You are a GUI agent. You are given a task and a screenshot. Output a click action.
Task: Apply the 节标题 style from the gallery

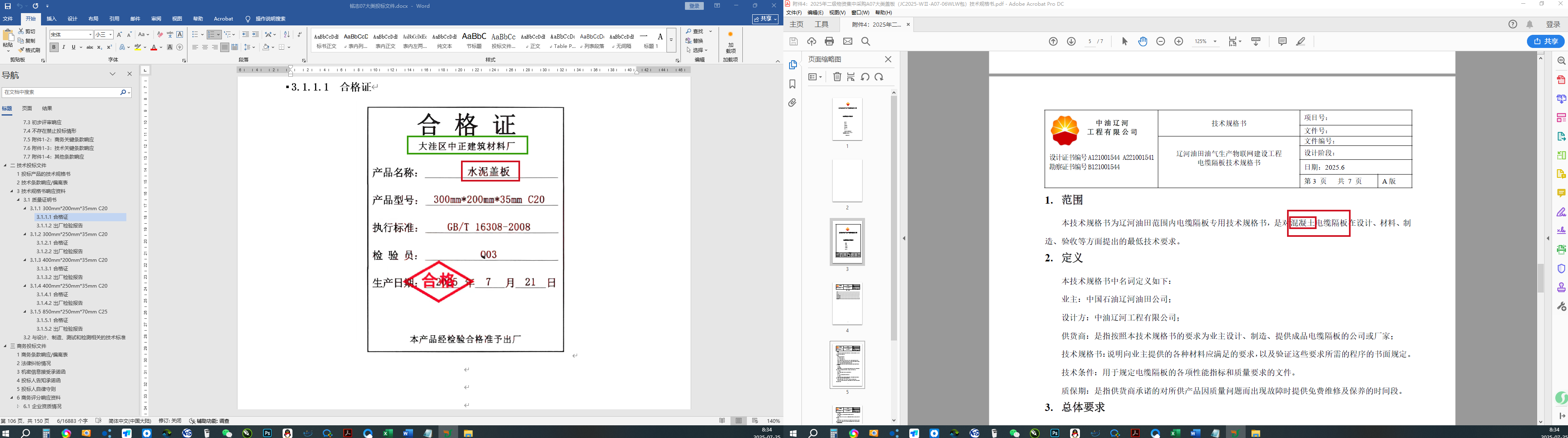pyautogui.click(x=474, y=40)
